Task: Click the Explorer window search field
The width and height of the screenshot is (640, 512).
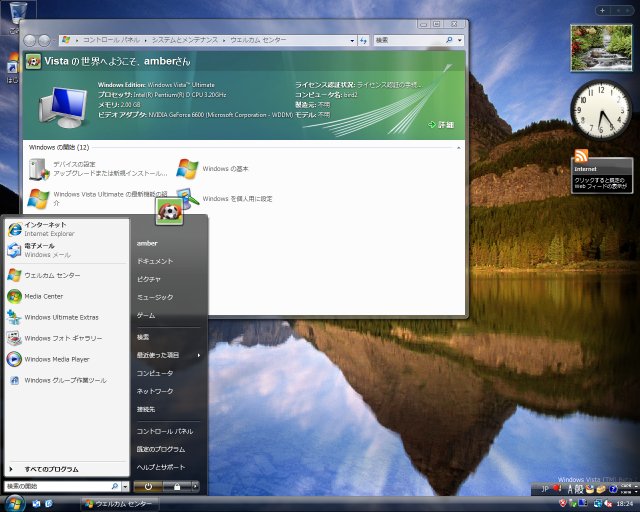Action: (x=410, y=40)
